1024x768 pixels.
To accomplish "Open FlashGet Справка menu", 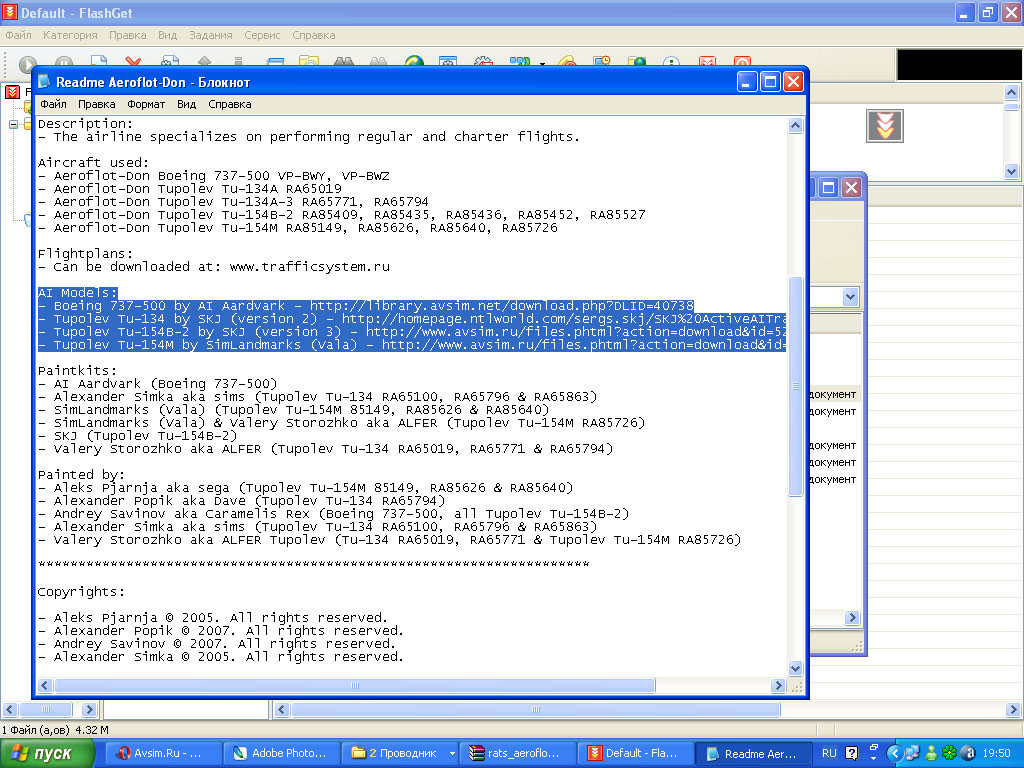I will 313,35.
